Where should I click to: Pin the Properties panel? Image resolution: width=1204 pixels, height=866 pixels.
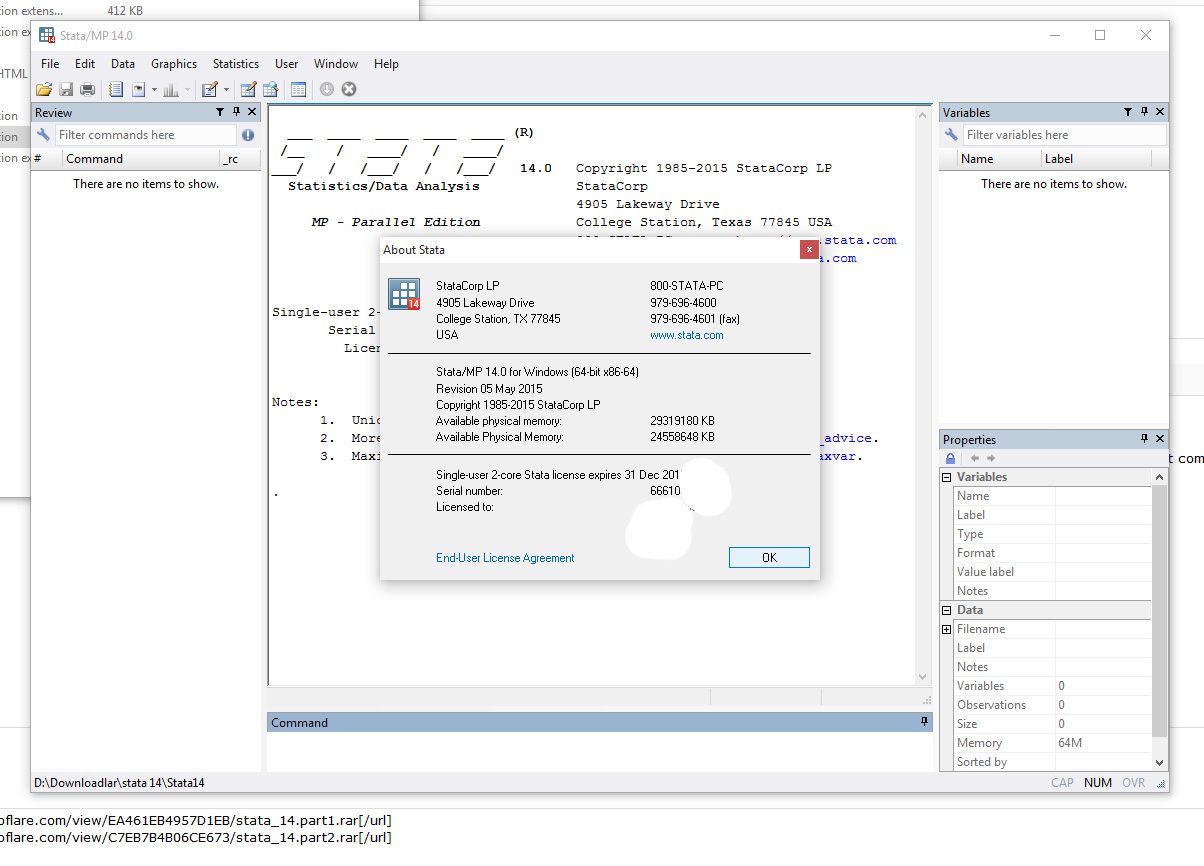pos(1145,439)
